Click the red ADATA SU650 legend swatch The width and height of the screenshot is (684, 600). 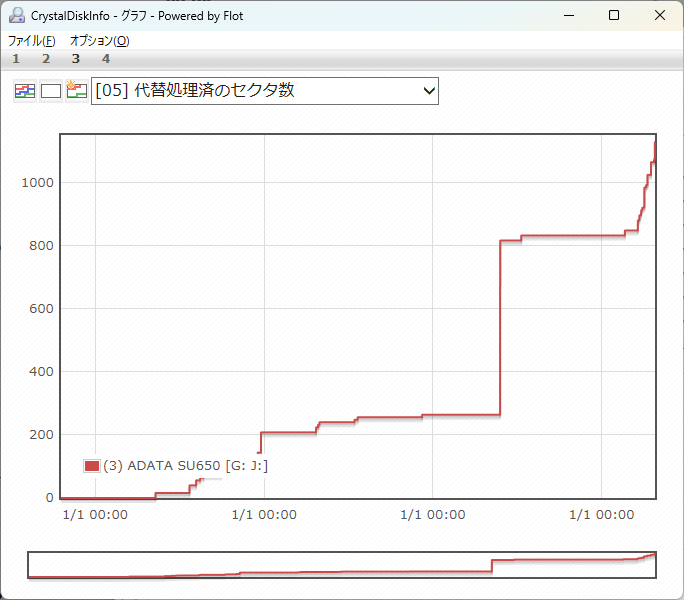[92, 466]
